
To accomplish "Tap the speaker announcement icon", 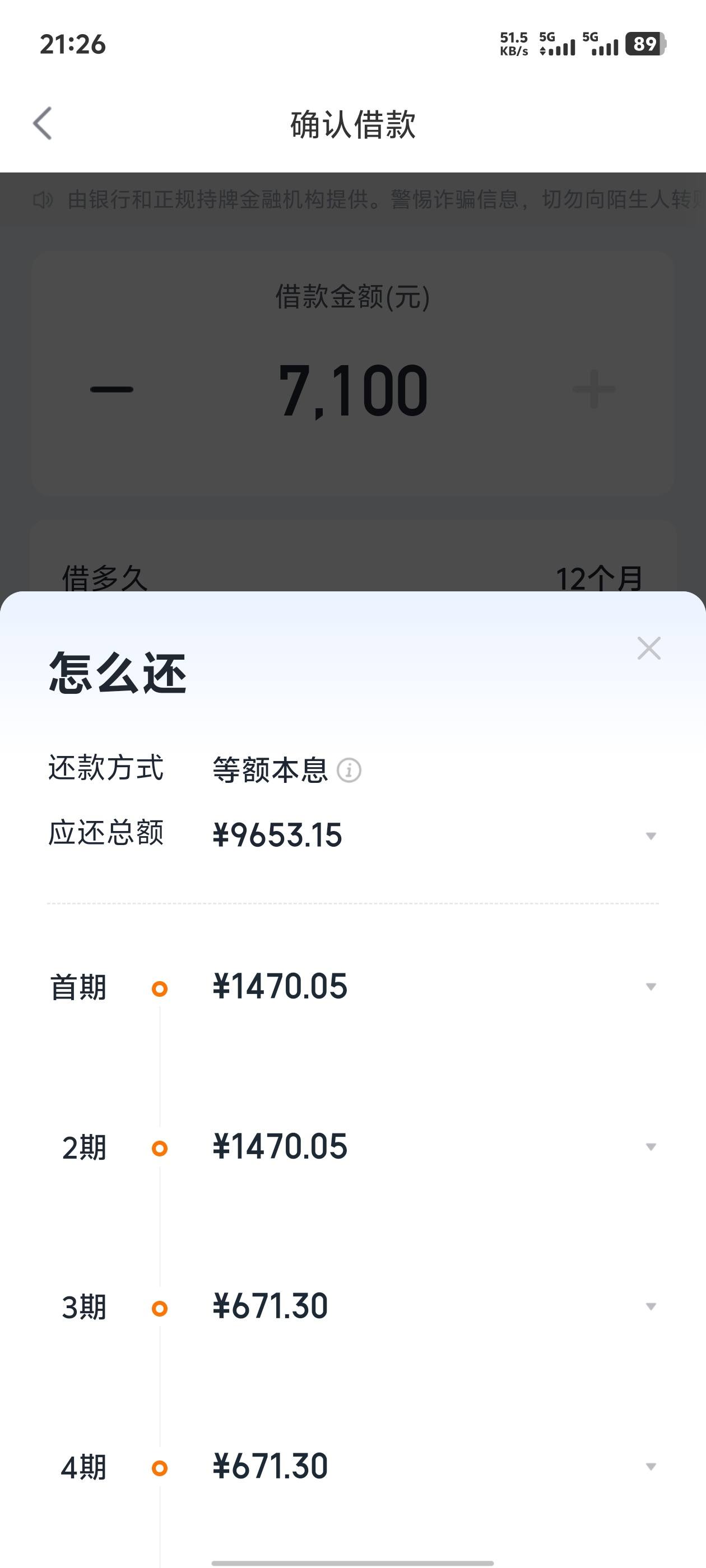I will tap(43, 200).
